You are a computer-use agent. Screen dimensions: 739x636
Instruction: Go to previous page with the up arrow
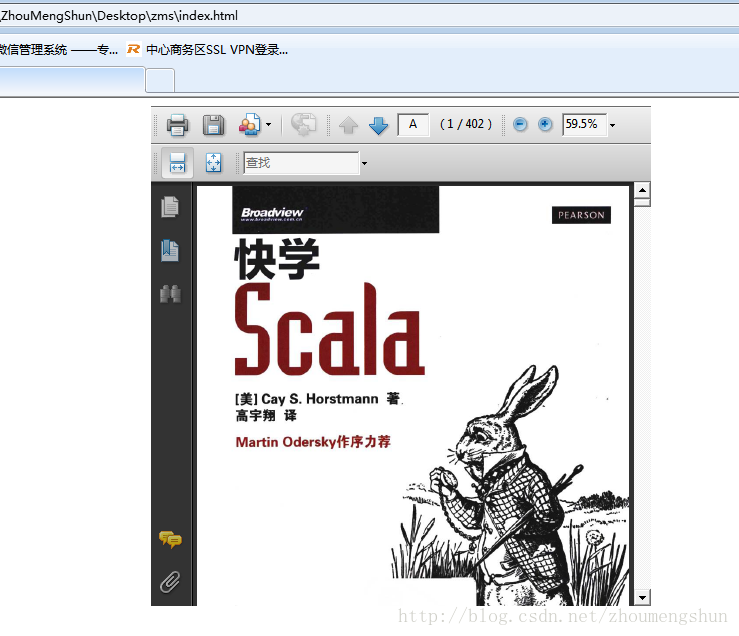(x=348, y=125)
